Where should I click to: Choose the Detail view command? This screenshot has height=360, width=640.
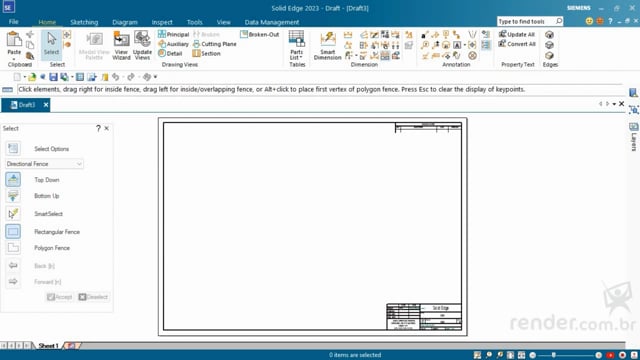point(170,53)
